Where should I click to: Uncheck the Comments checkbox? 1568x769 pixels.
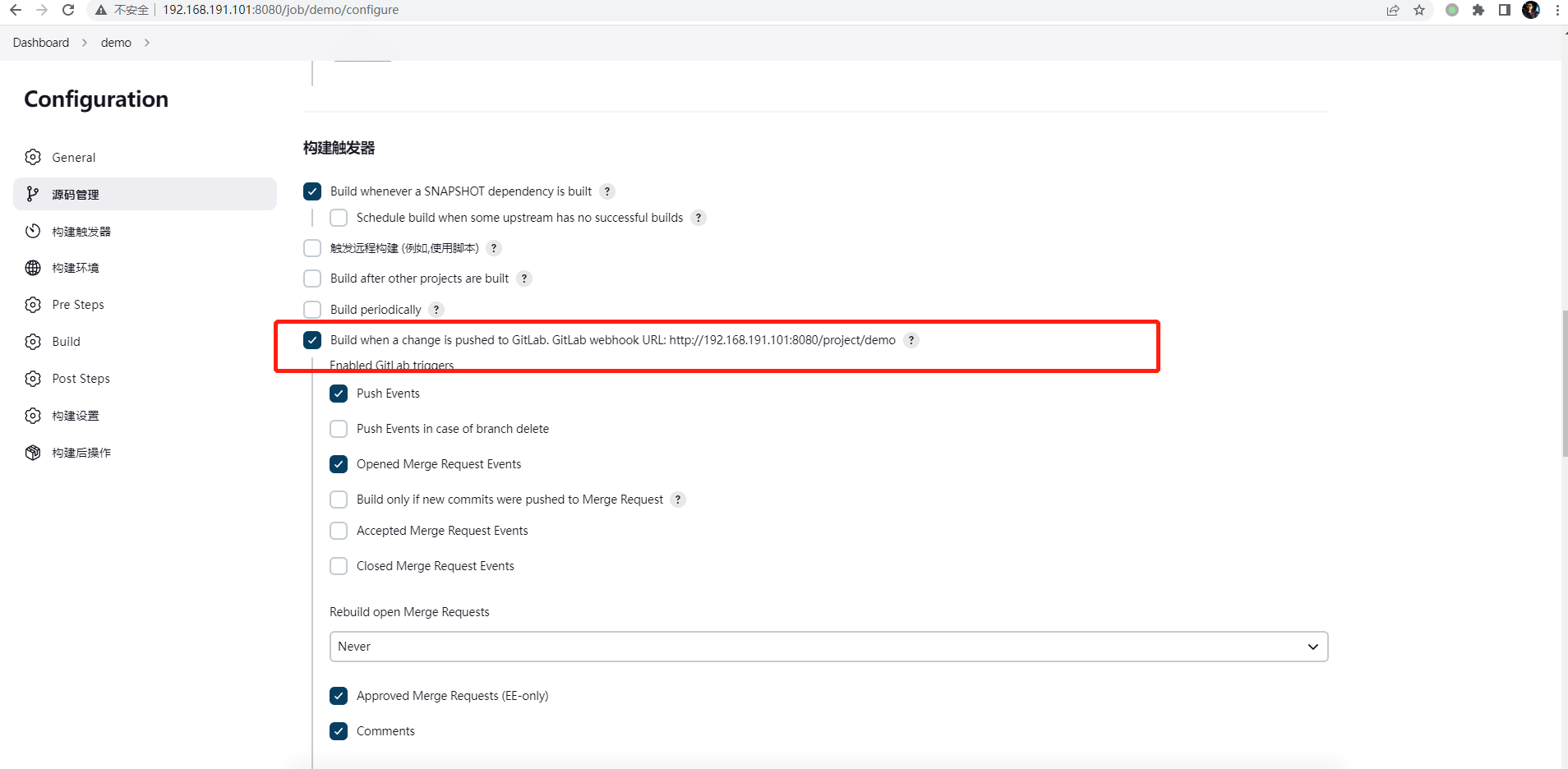point(338,730)
